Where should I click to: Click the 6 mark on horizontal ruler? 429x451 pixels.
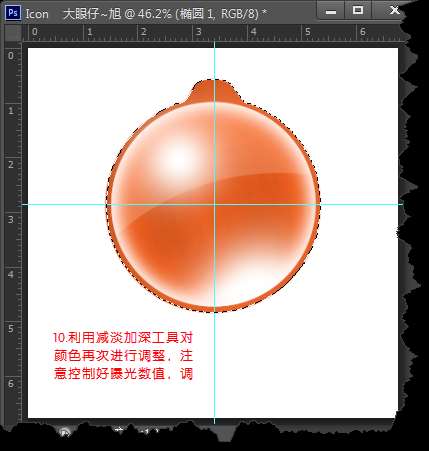tap(362, 32)
